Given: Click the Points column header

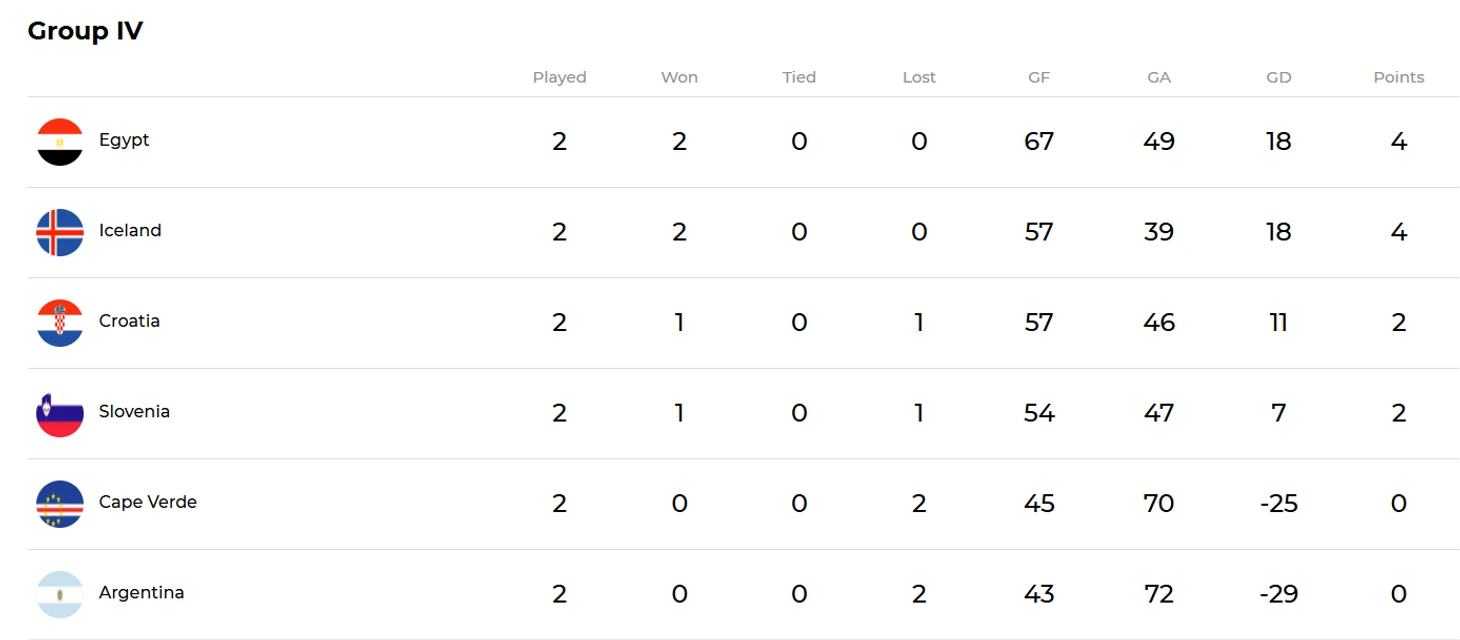Looking at the screenshot, I should coord(1398,77).
